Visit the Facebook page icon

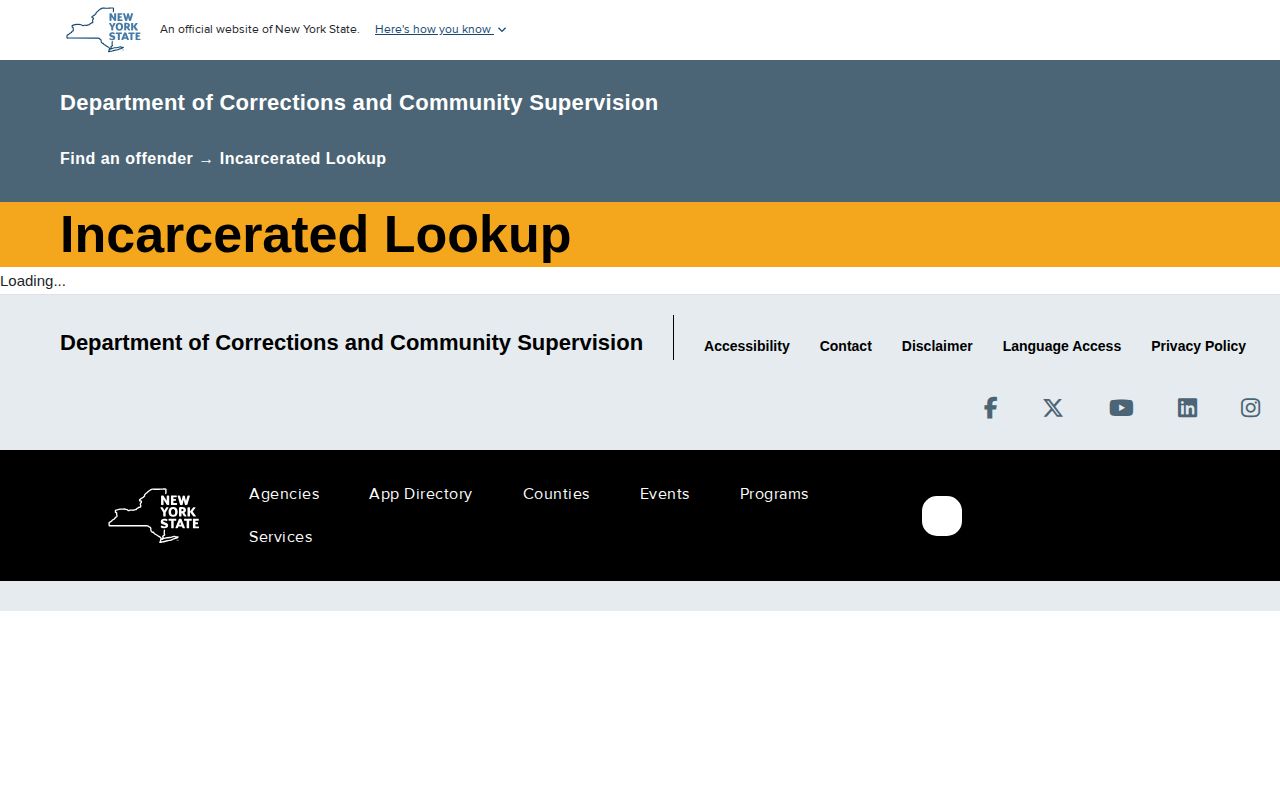pyautogui.click(x=990, y=408)
